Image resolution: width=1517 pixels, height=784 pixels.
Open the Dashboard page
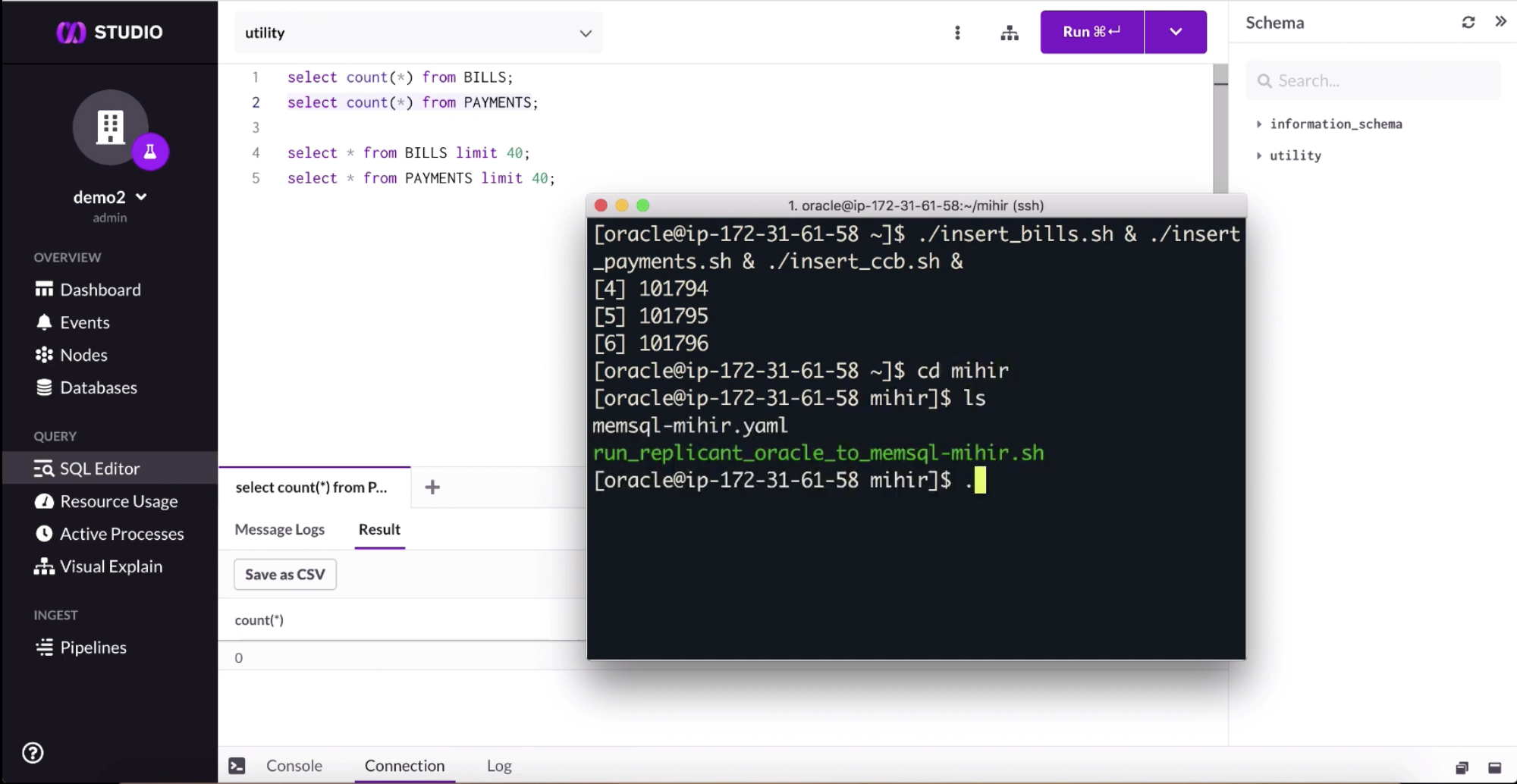pos(100,290)
